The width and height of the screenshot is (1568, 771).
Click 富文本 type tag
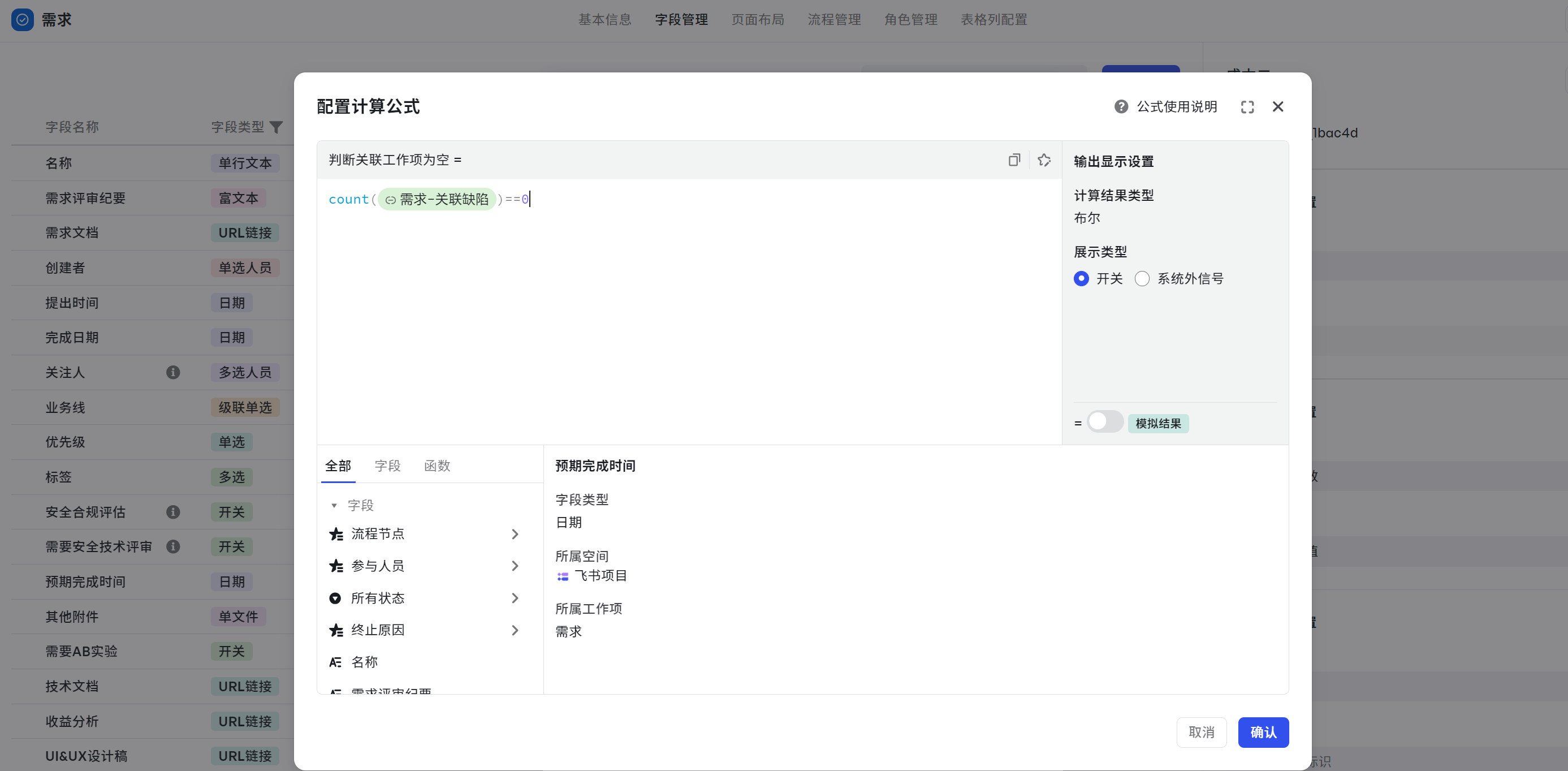tap(239, 198)
